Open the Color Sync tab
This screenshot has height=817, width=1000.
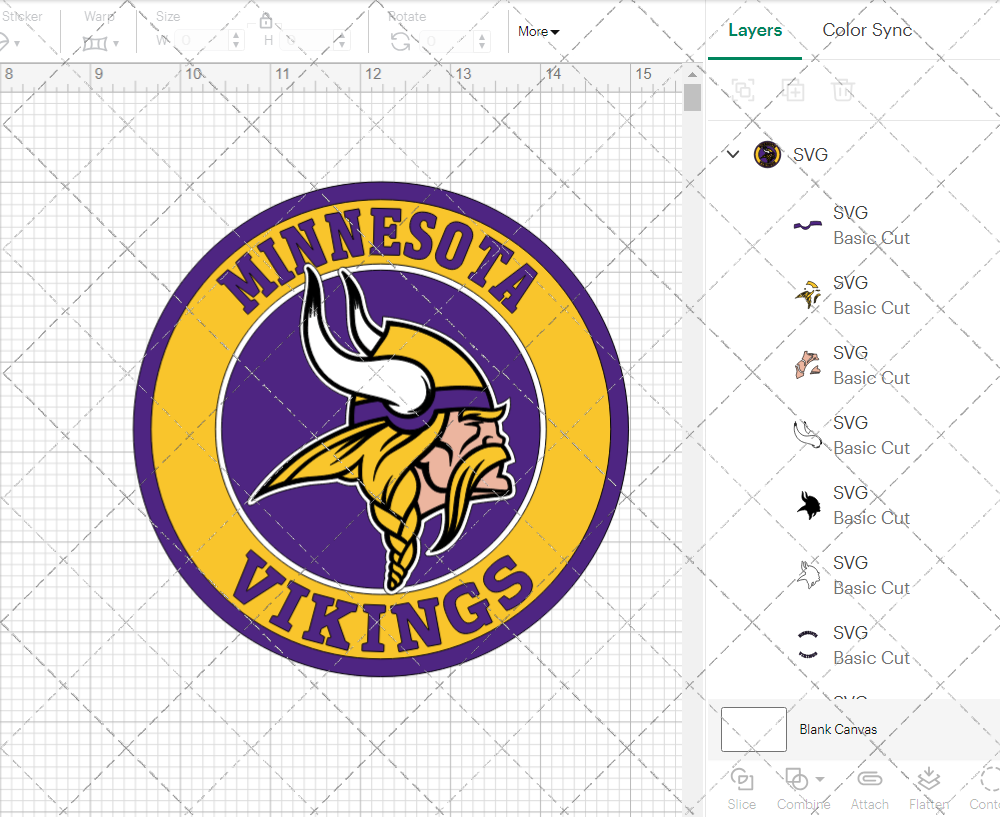[x=867, y=30]
